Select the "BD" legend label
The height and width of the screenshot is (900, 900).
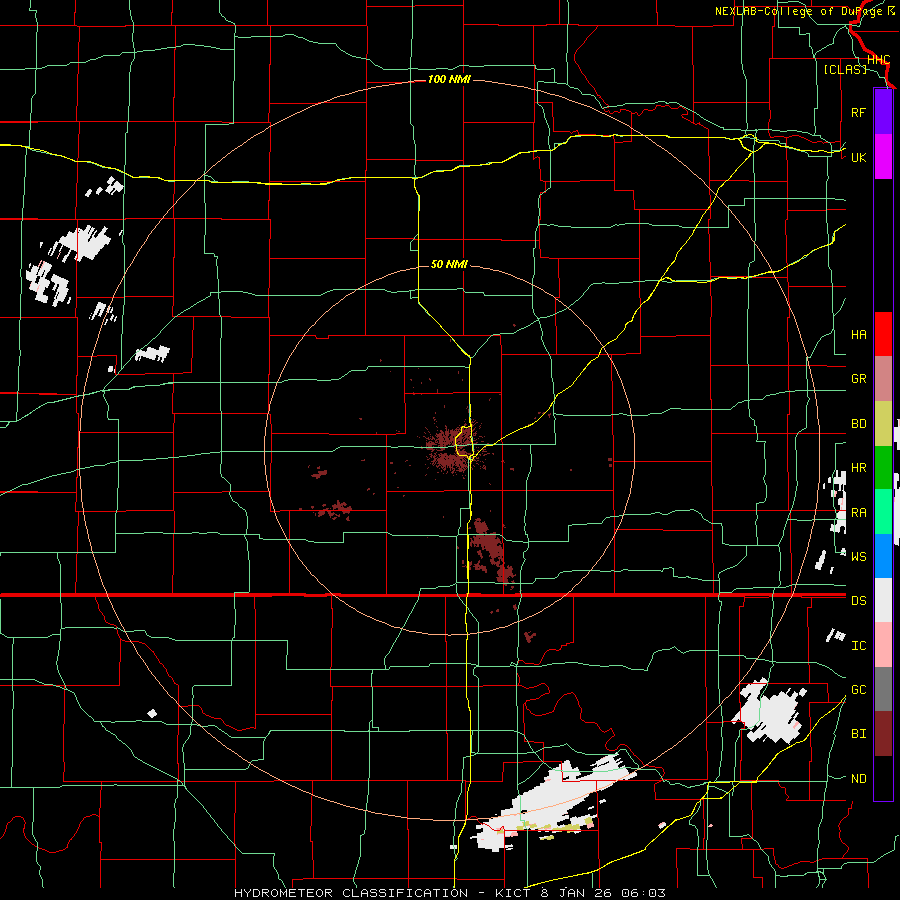[858, 424]
